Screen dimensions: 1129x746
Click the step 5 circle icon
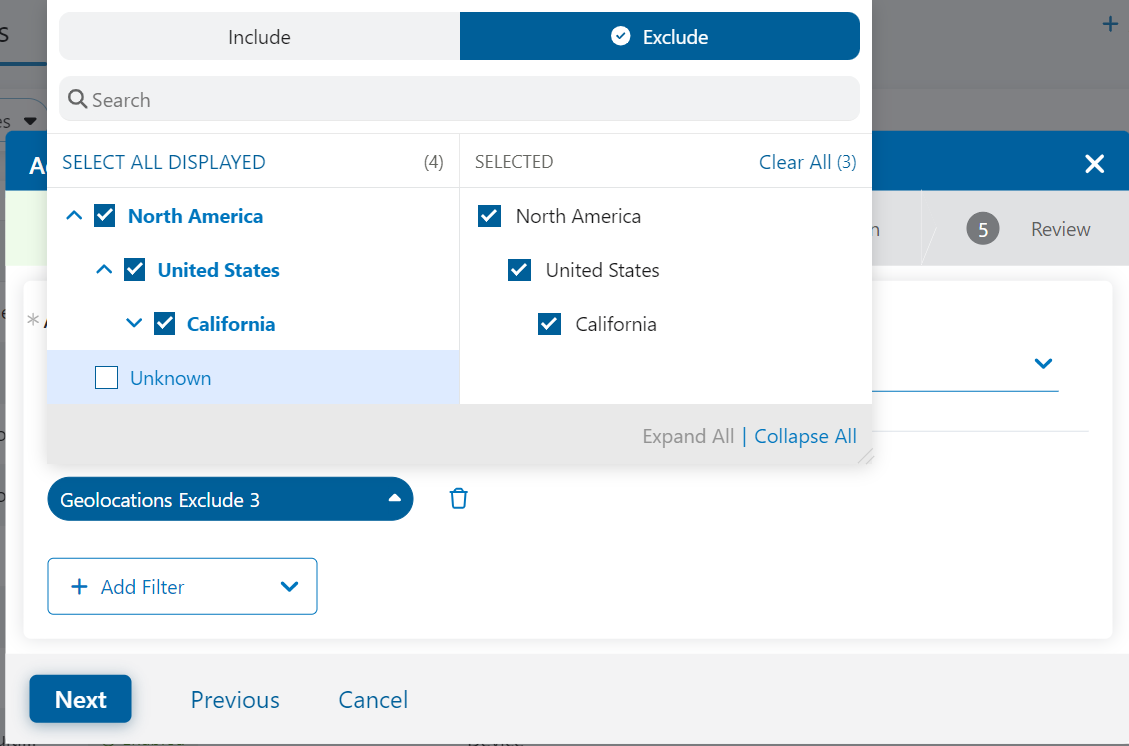(982, 230)
